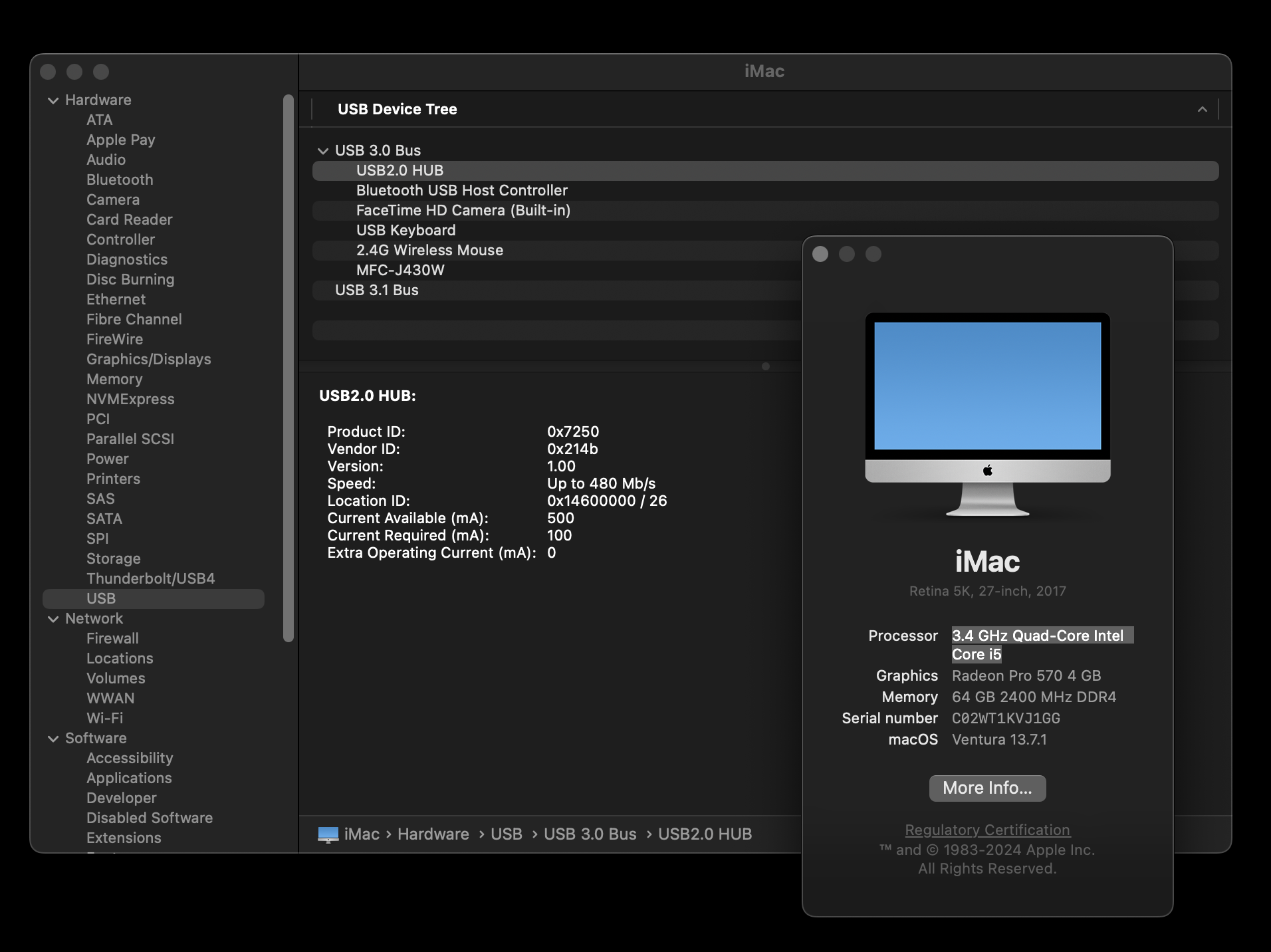Click the sidebar vertical scrollbar
1271x952 pixels.
(x=289, y=368)
